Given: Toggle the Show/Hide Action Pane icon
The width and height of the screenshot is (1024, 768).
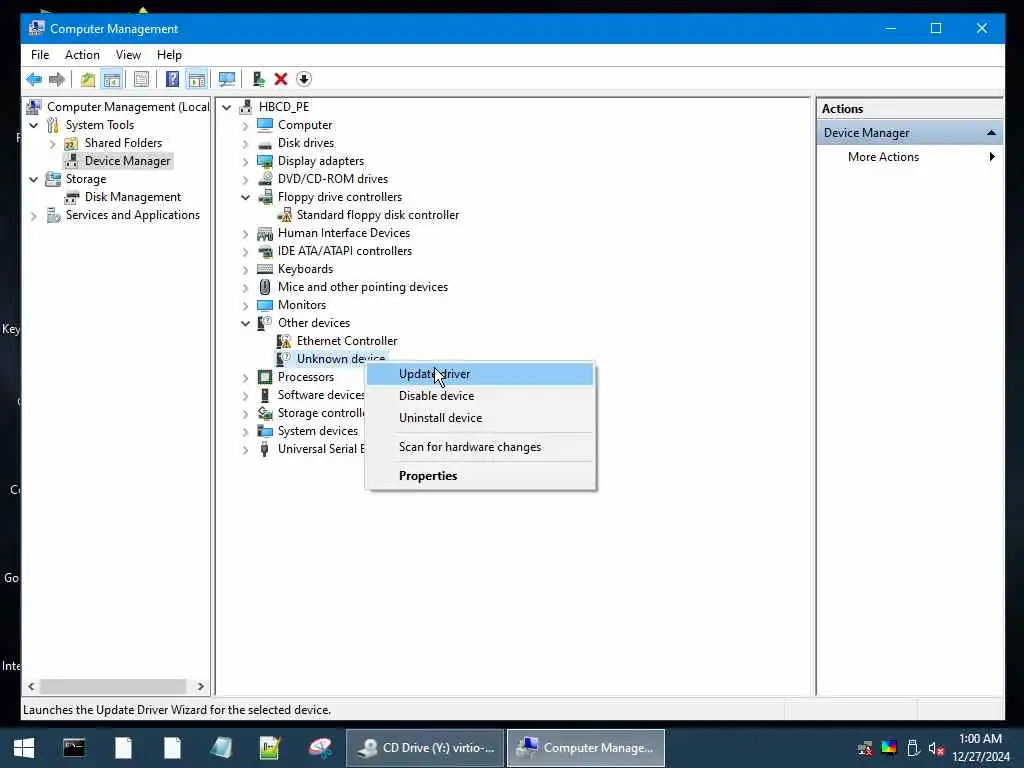Looking at the screenshot, I should (197, 80).
